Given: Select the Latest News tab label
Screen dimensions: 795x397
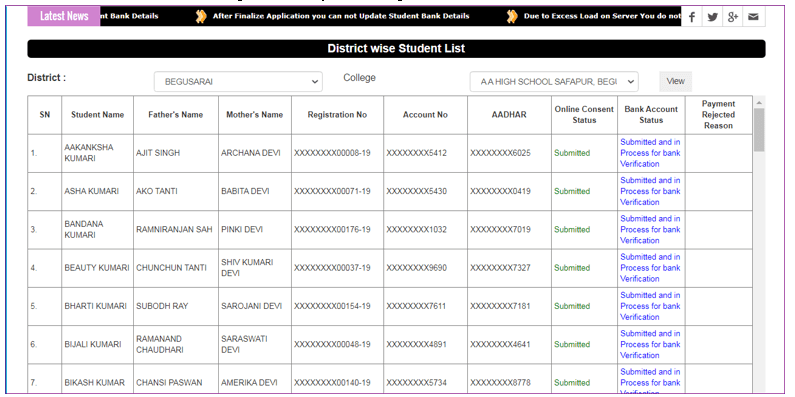Looking at the screenshot, I should pyautogui.click(x=64, y=16).
